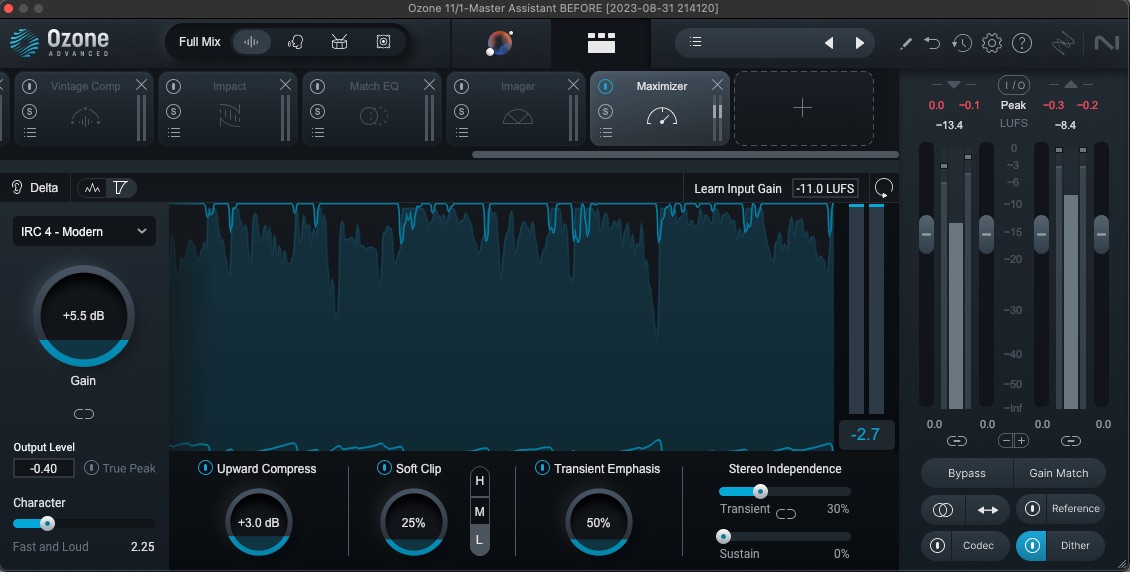Image resolution: width=1130 pixels, height=572 pixels.
Task: Toggle Upward Compress power button
Action: 205,468
